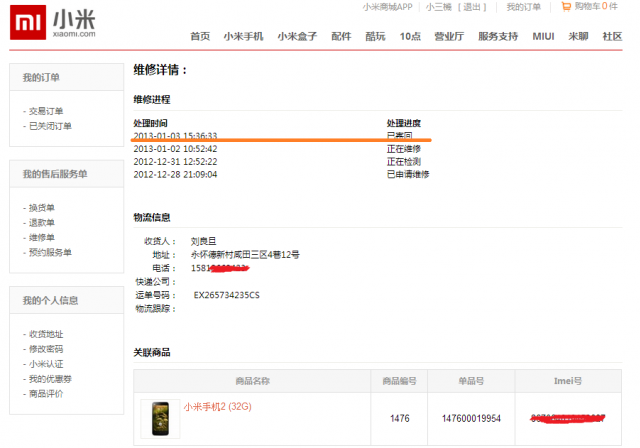Open the 小米手机 navigation item
Image resolution: width=640 pixels, height=448 pixels.
(x=243, y=36)
